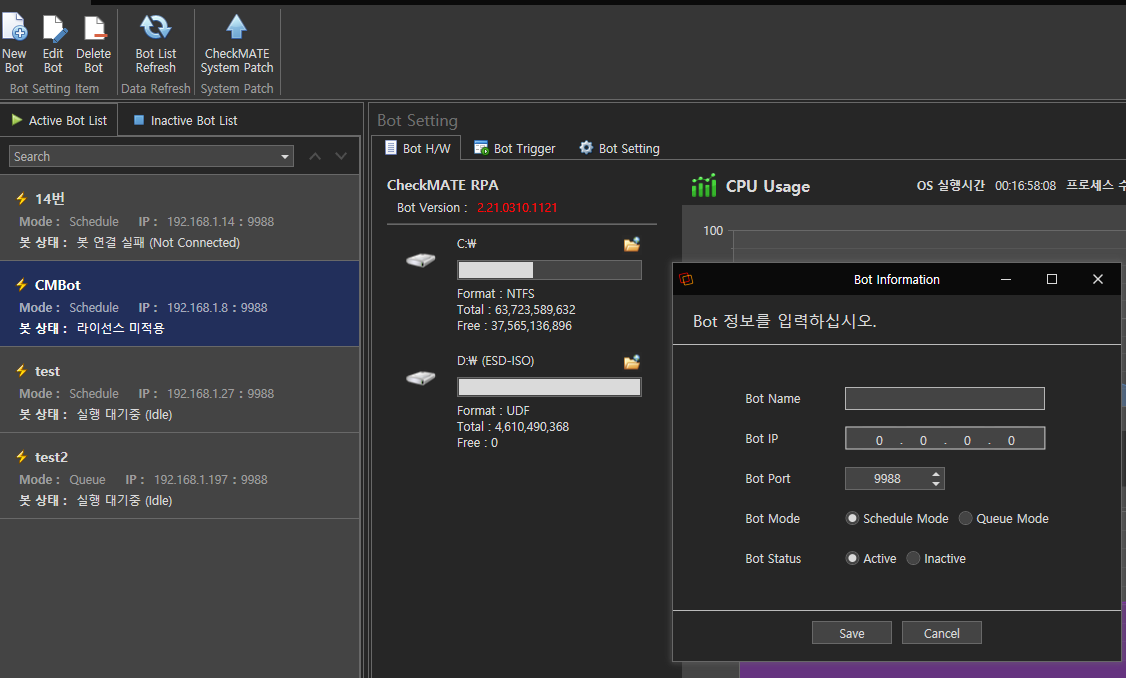Select Queue Mode radio button
This screenshot has width=1126, height=678.
[x=966, y=519]
